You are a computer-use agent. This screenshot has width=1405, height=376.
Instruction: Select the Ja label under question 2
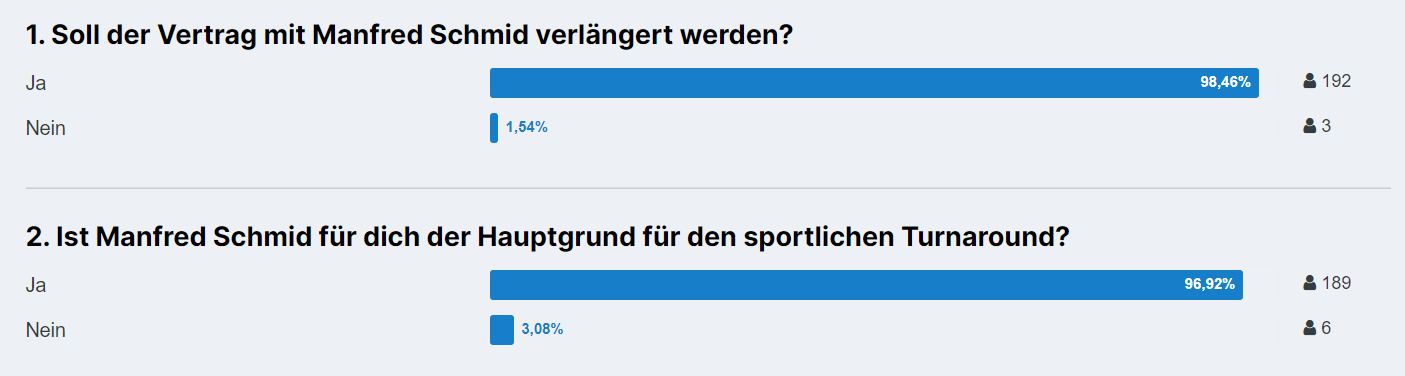(36, 286)
